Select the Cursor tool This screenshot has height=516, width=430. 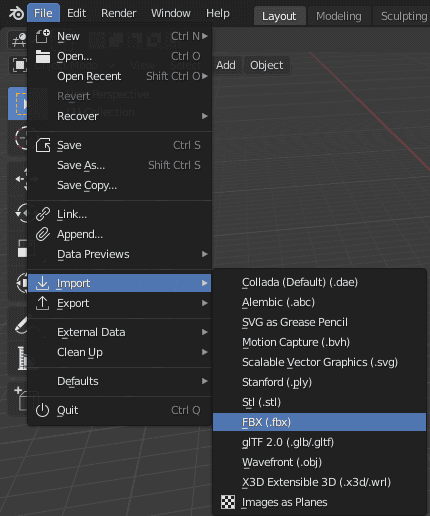pos(18,138)
